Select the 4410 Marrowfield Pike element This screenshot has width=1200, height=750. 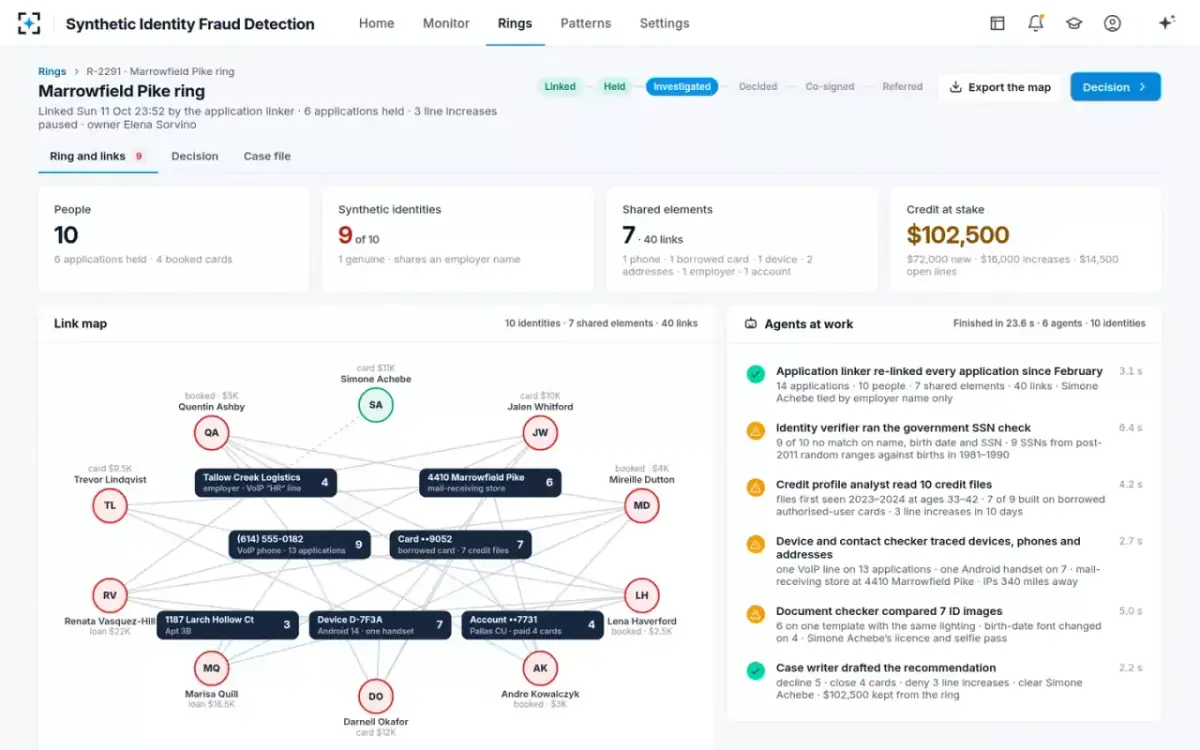(490, 483)
